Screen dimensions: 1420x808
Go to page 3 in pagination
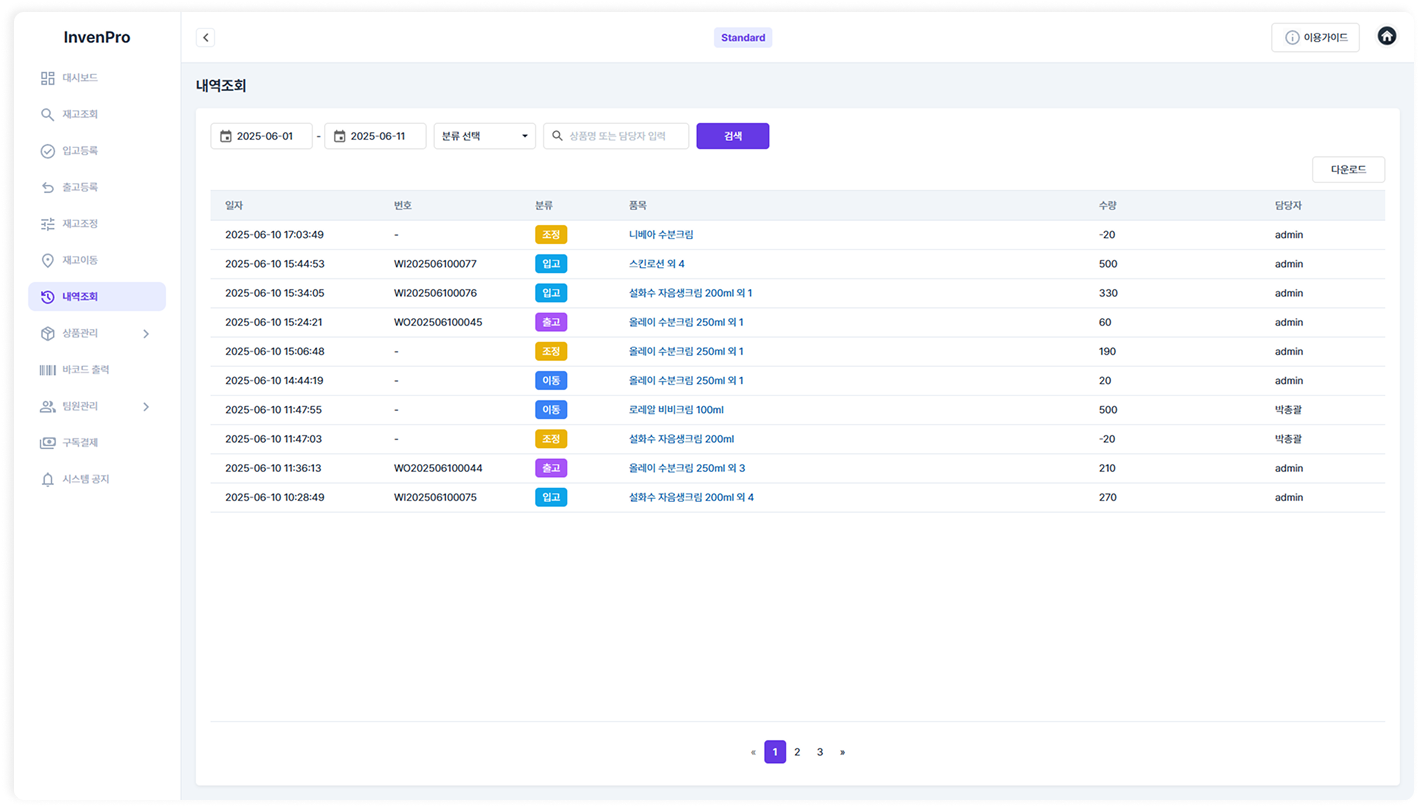820,752
